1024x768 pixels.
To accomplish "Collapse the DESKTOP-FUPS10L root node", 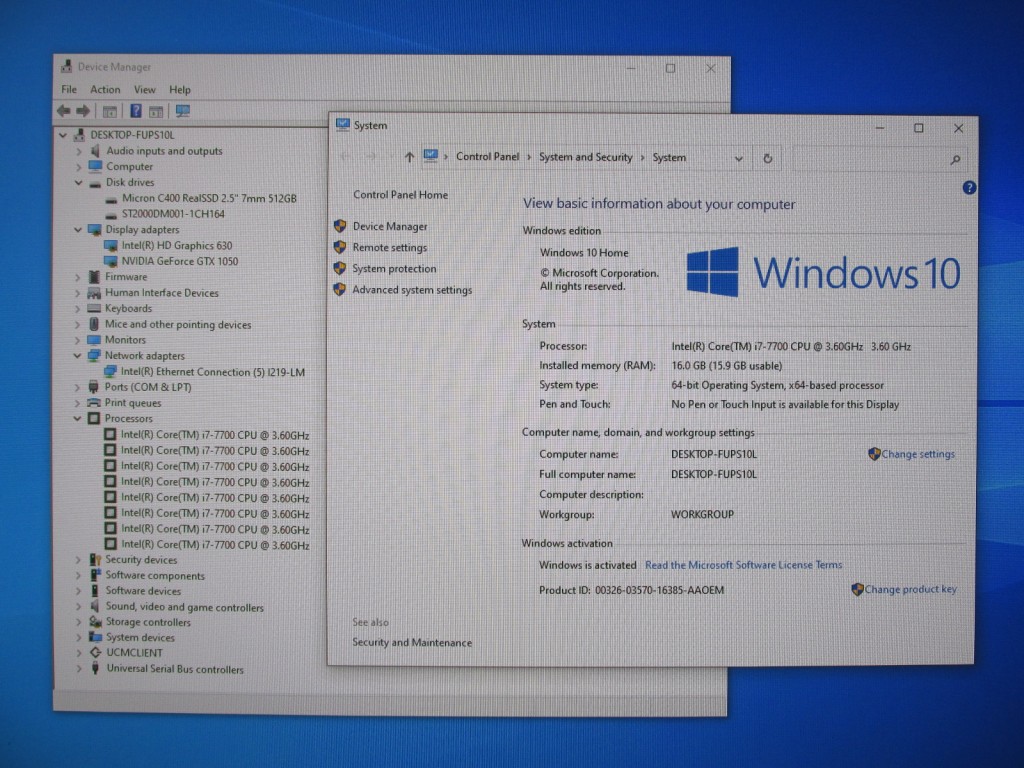I will pyautogui.click(x=63, y=135).
